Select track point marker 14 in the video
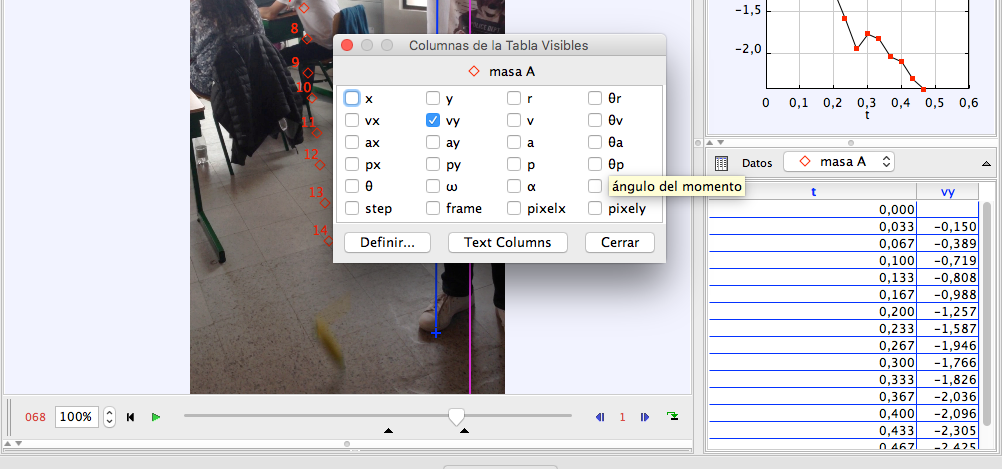1002x469 pixels. (x=328, y=241)
